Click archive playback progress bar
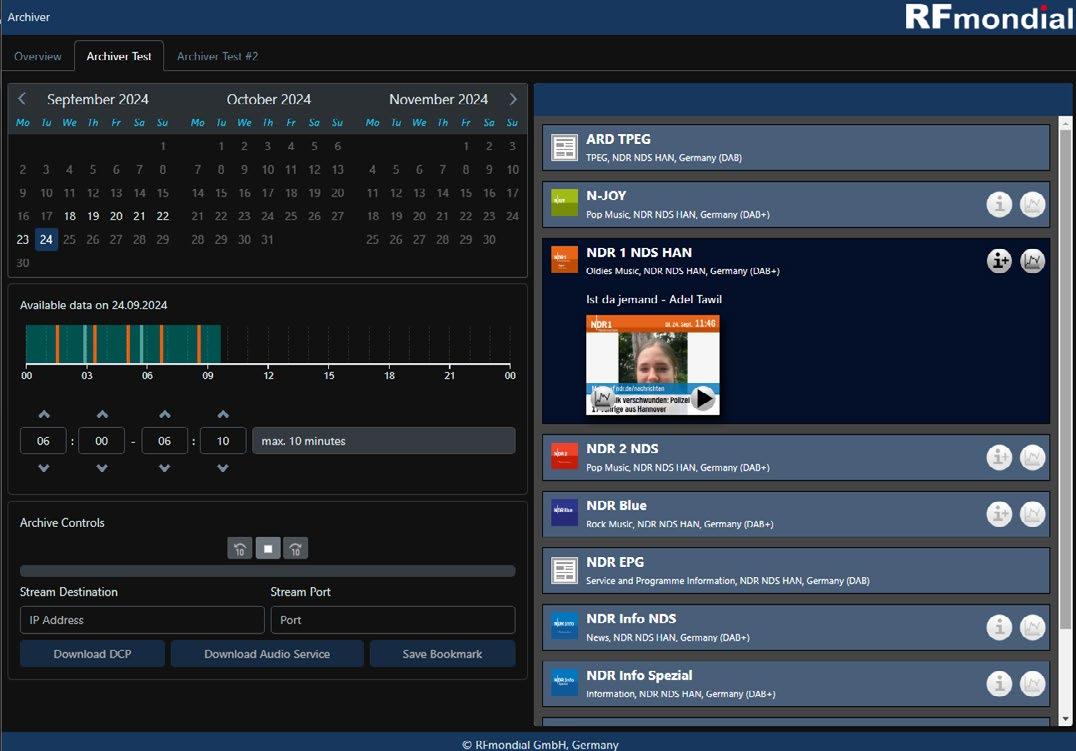This screenshot has width=1076, height=751. pyautogui.click(x=268, y=571)
